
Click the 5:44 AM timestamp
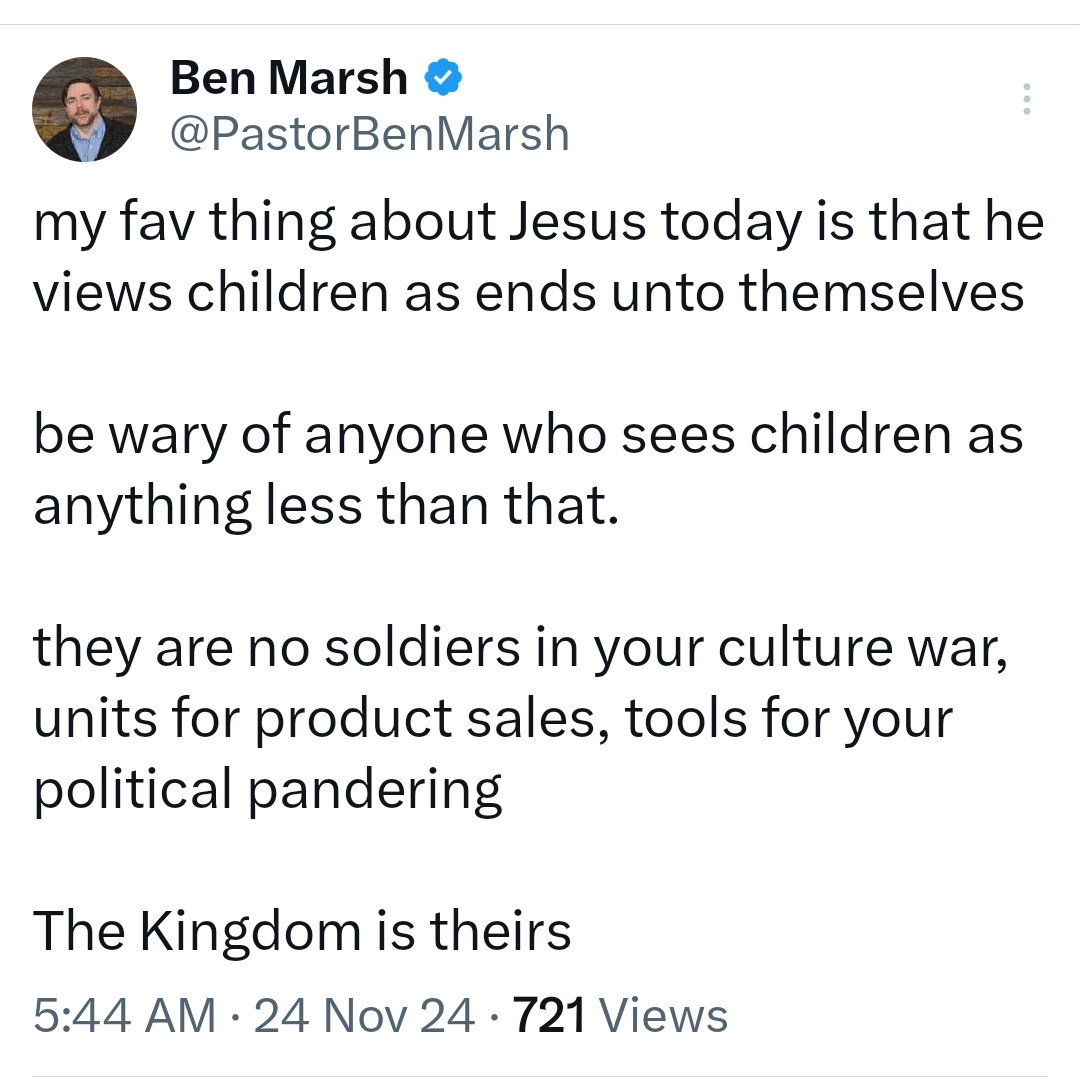pos(124,1016)
